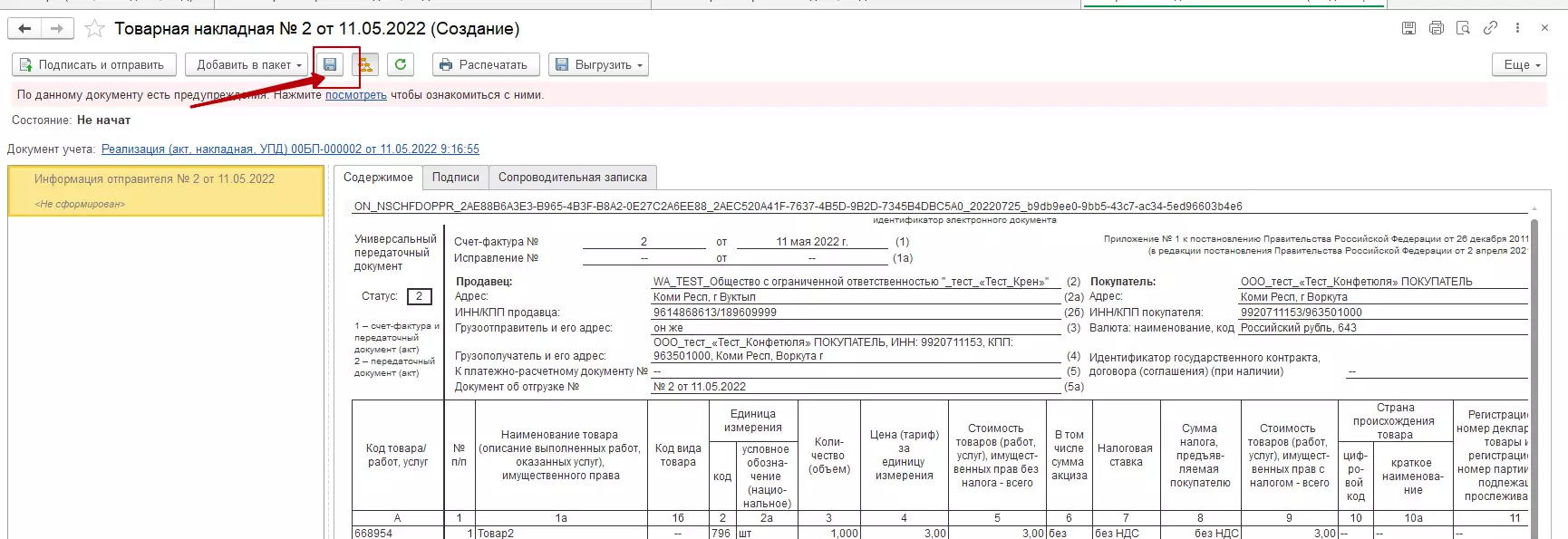Open the 'Сопроводительная записка' tab
Screen dimensions: 1568x539
click(x=573, y=178)
